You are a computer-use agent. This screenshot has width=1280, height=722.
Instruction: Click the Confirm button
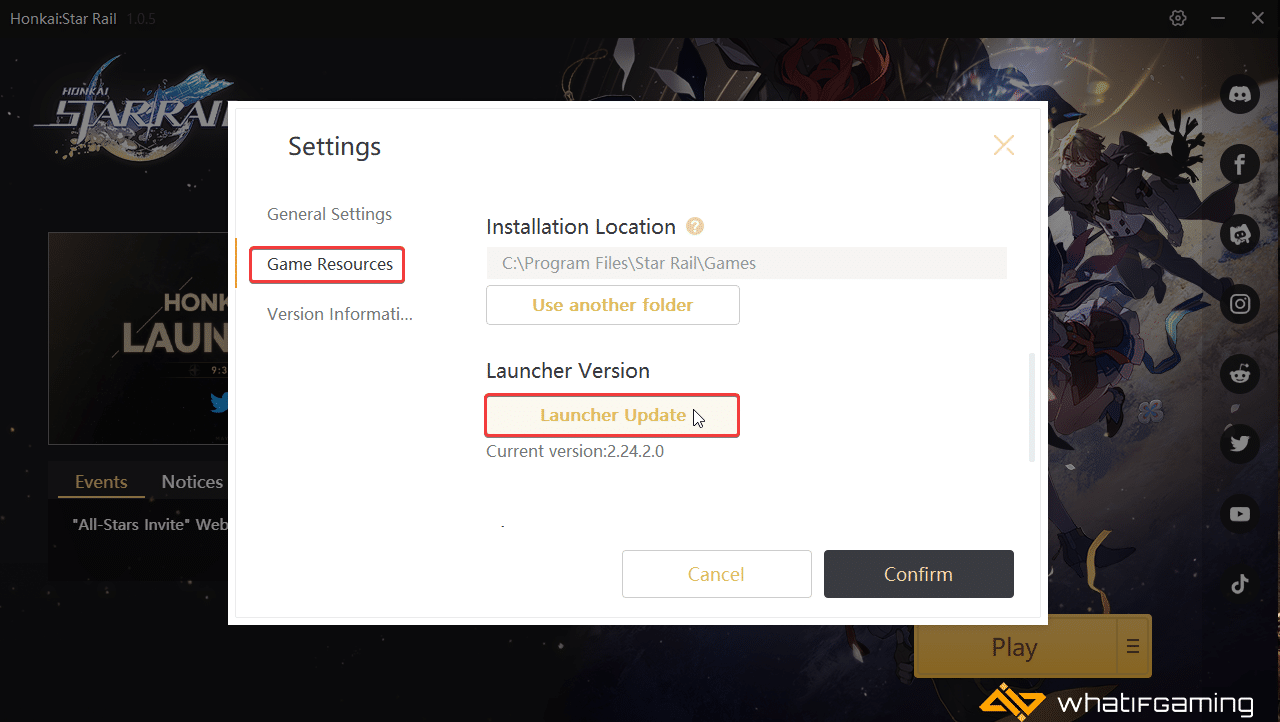tap(919, 574)
